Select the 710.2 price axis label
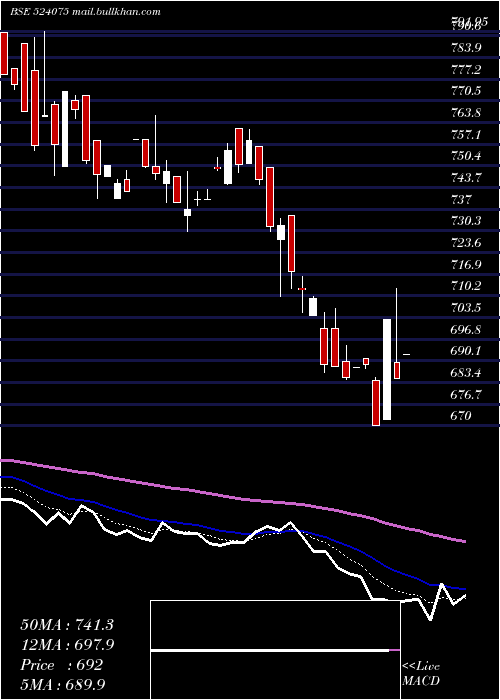 click(466, 286)
